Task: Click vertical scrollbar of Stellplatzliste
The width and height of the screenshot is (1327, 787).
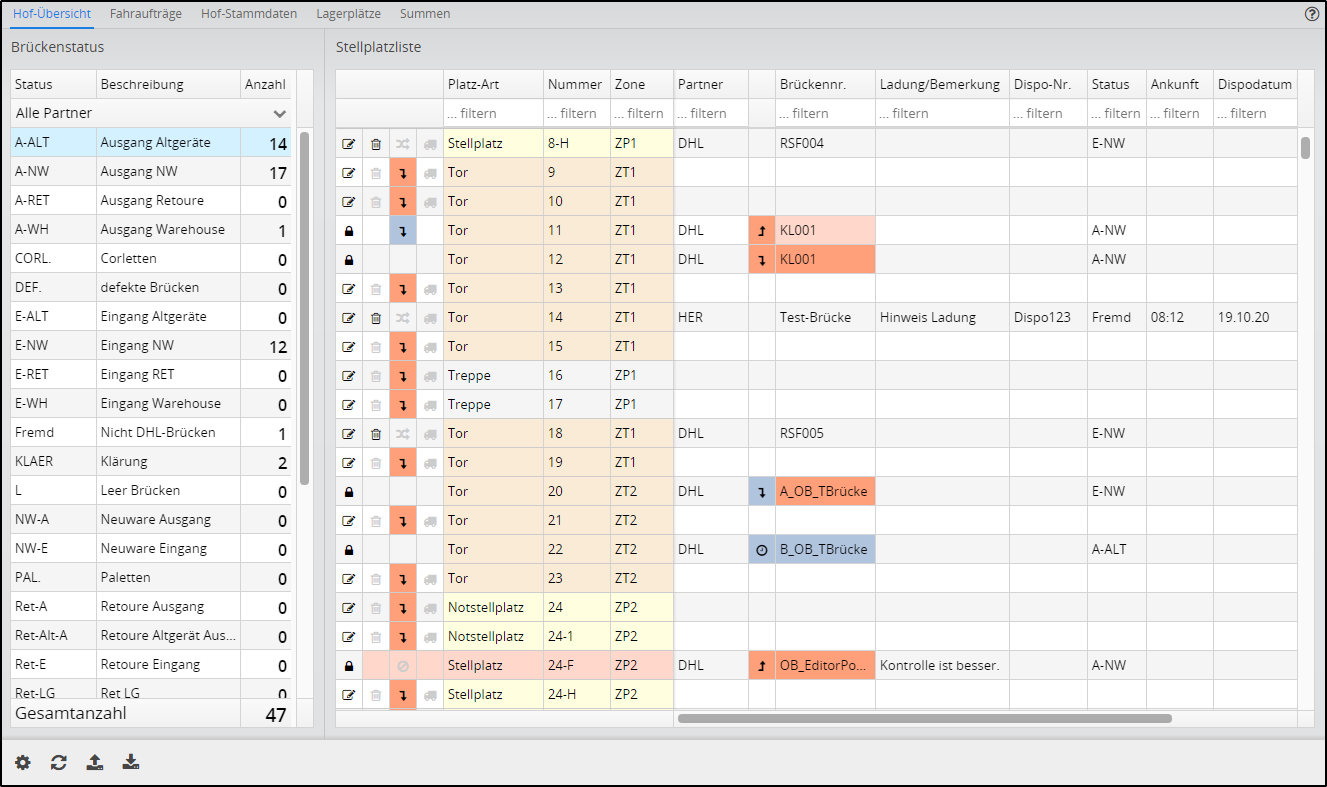Action: point(1305,148)
